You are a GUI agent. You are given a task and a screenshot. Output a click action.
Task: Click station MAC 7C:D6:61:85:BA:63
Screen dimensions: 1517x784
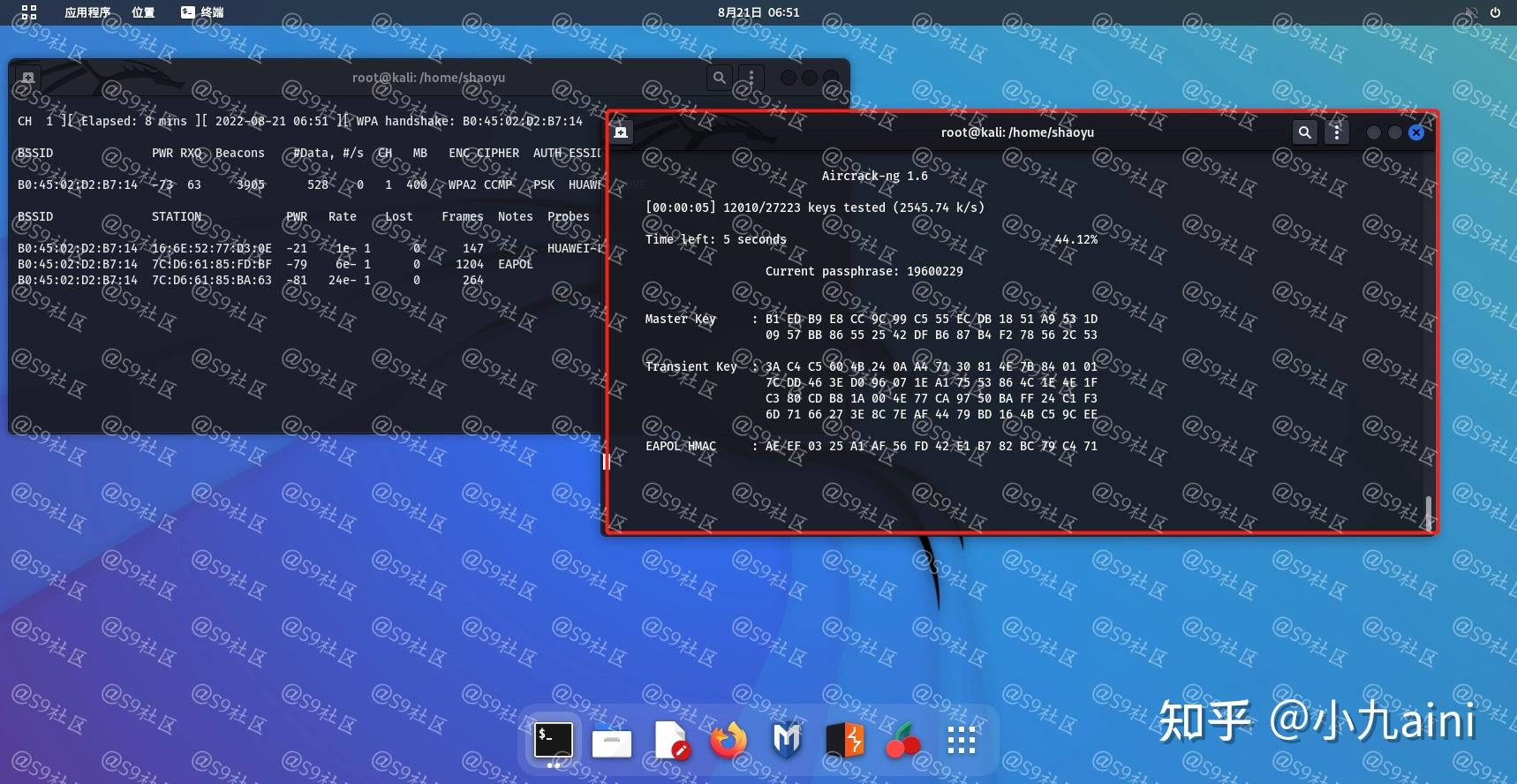point(212,280)
